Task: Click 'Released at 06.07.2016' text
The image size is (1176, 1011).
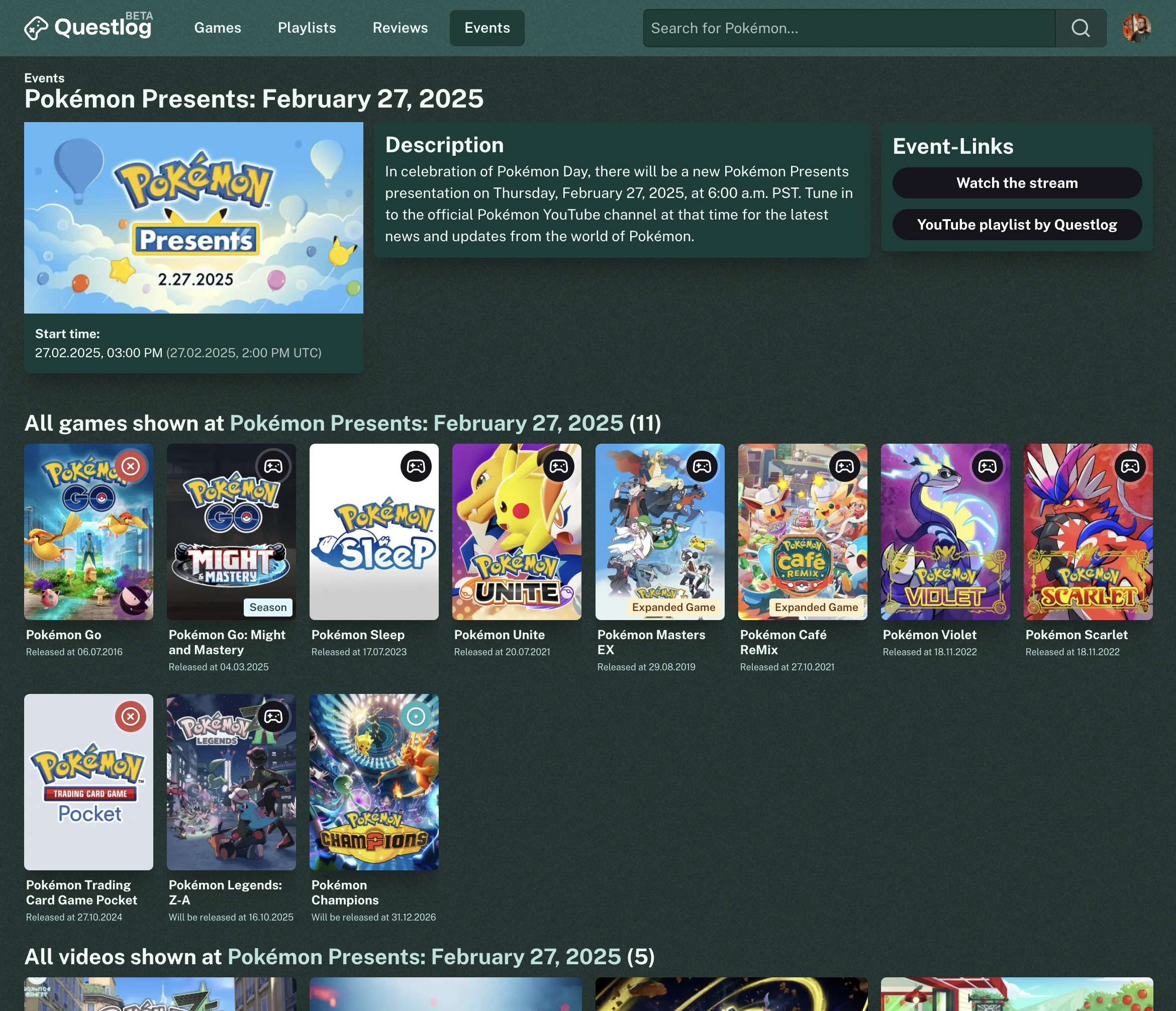Action: tap(74, 652)
